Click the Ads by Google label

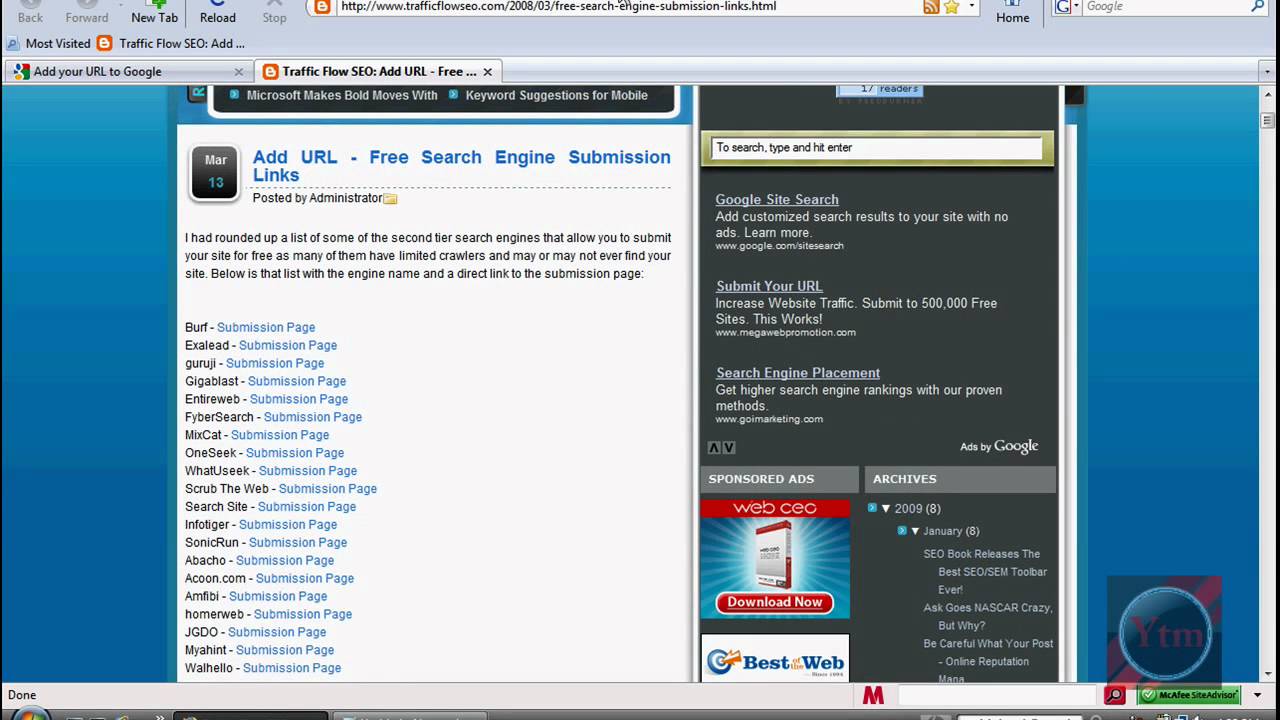999,446
